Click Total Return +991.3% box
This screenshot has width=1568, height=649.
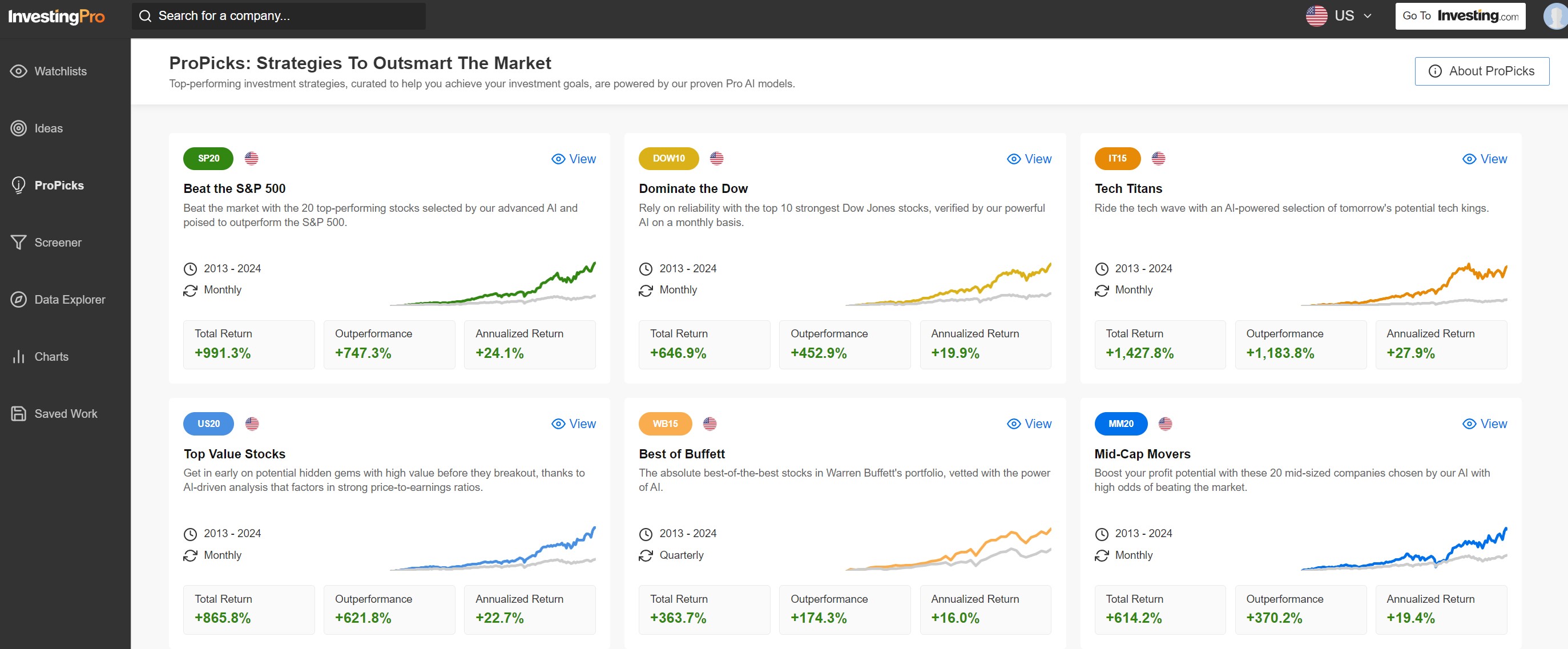(249, 345)
